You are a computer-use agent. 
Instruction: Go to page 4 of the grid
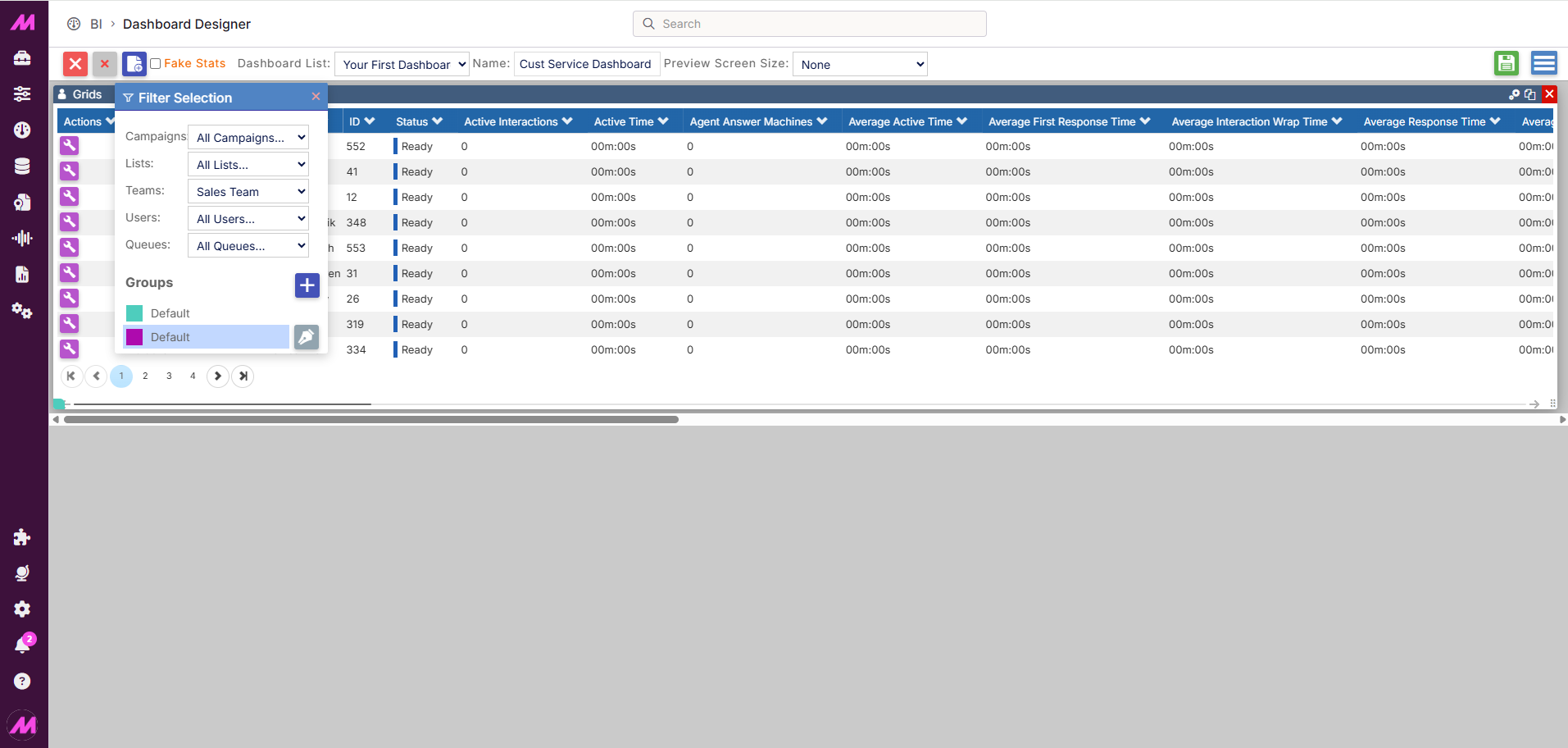[193, 376]
